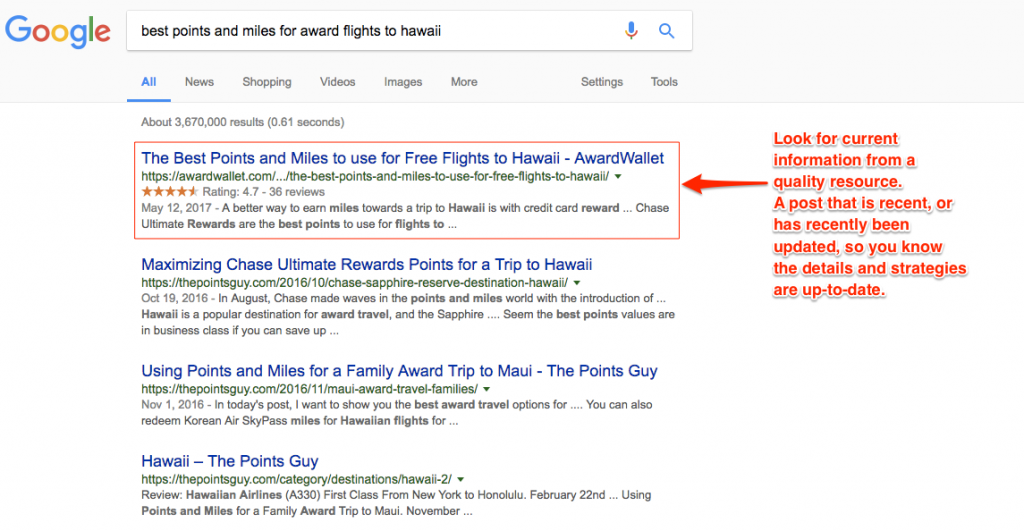Click the star rating for AwardWallet result
The width and height of the screenshot is (1024, 531).
click(x=169, y=191)
